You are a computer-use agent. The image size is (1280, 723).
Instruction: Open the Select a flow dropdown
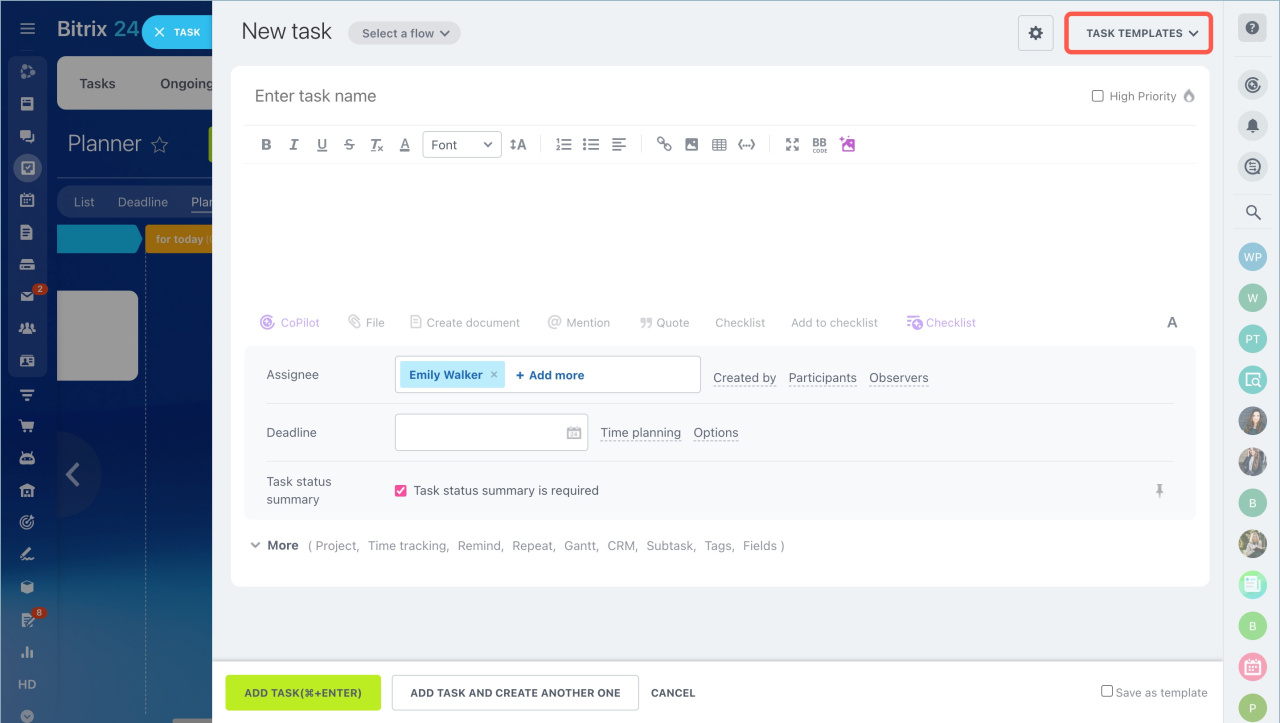404,33
